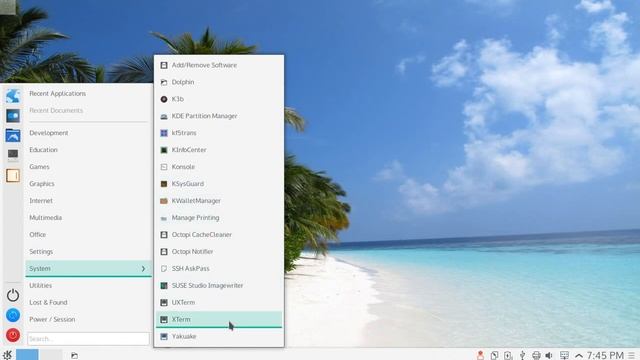The height and width of the screenshot is (360, 640).
Task: Switch to the second (gray) virtual desktop in pager
Action: point(51,354)
